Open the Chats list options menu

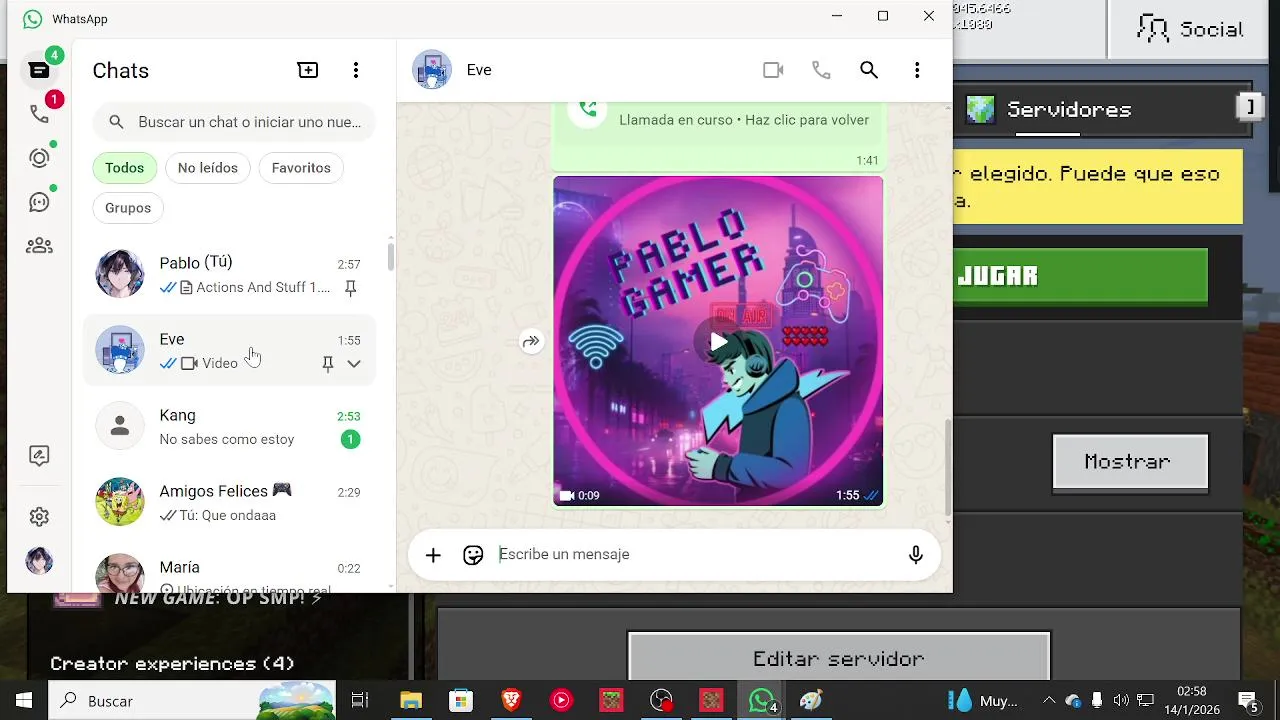(x=356, y=70)
